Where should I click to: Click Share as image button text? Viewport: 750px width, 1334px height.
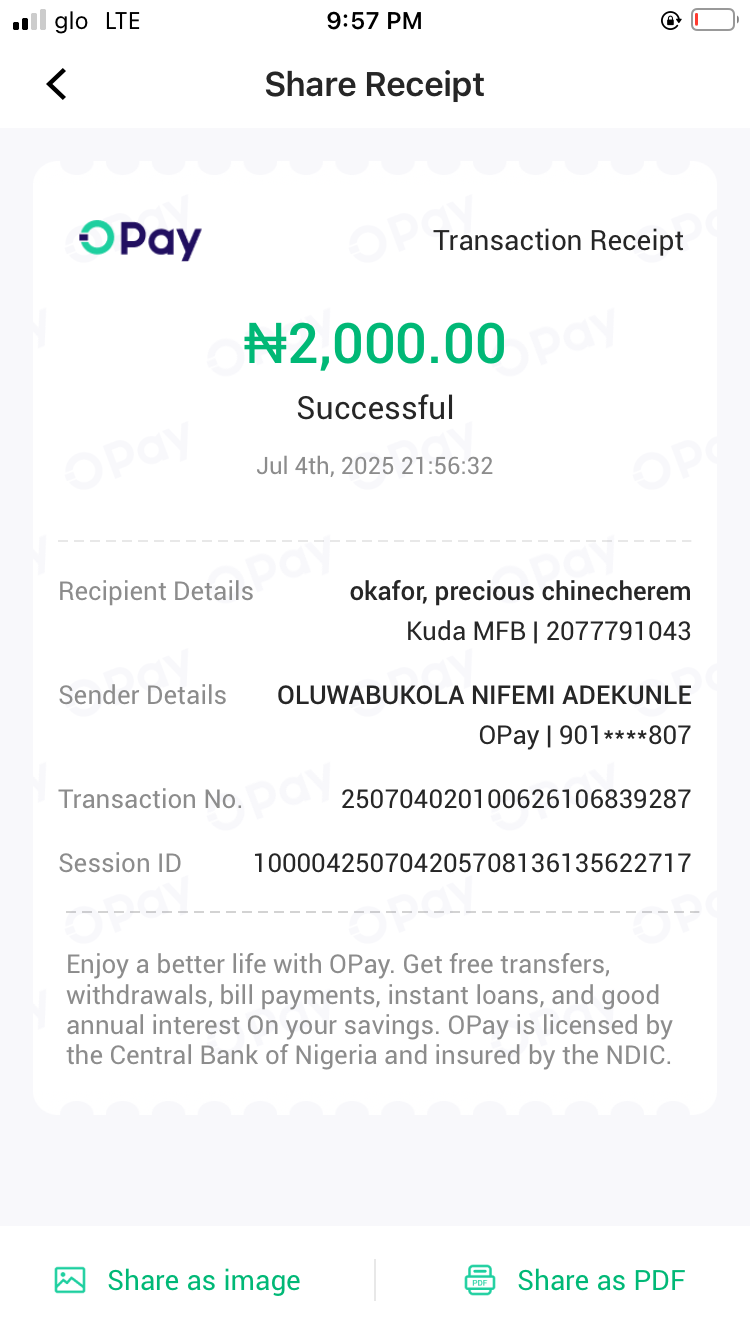pyautogui.click(x=203, y=1280)
